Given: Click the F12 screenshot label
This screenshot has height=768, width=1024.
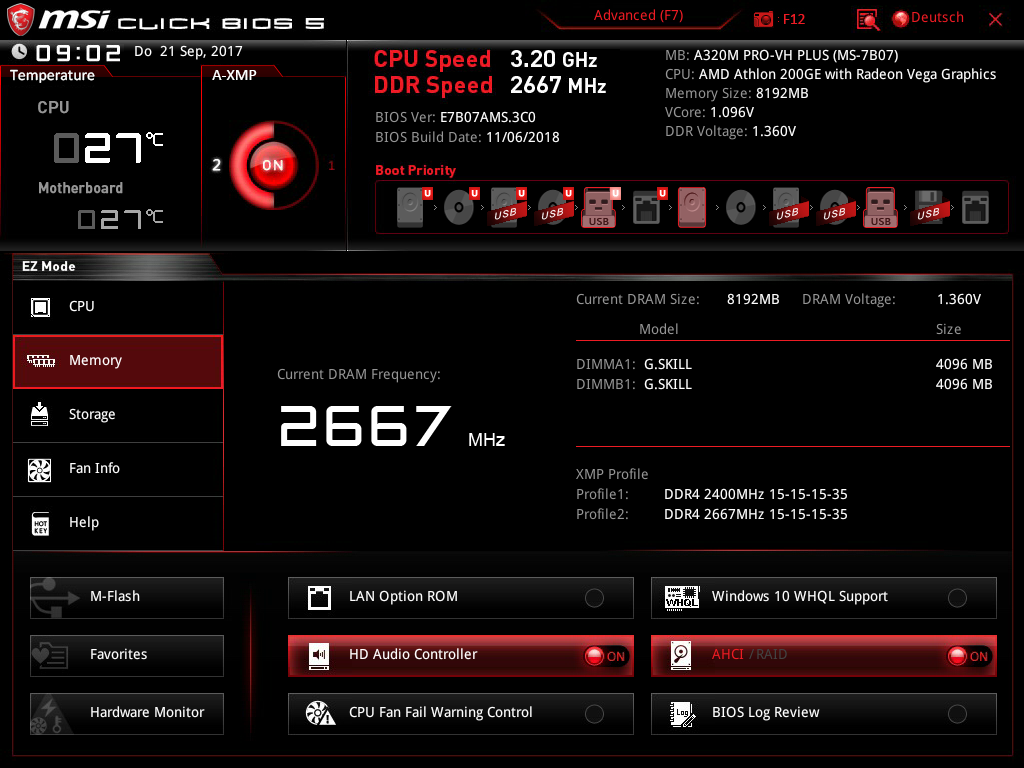Looking at the screenshot, I should (x=793, y=20).
